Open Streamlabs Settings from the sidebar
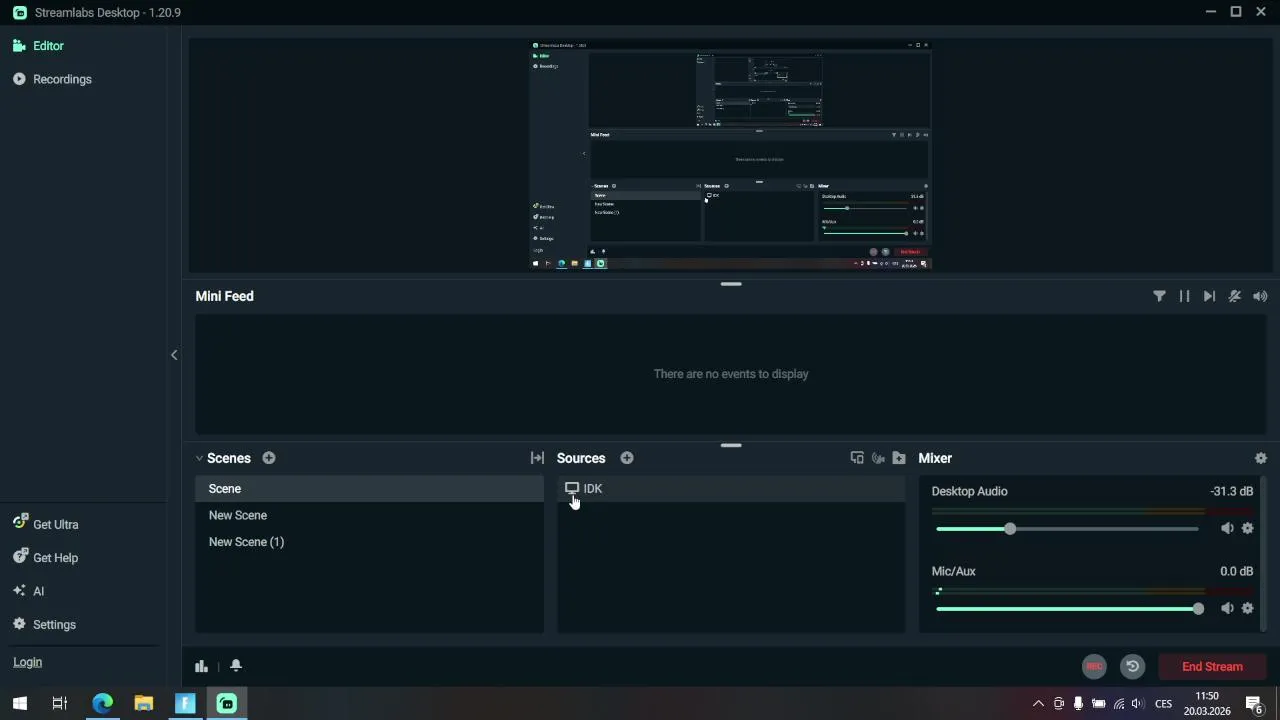The image size is (1280, 720). coord(44,624)
